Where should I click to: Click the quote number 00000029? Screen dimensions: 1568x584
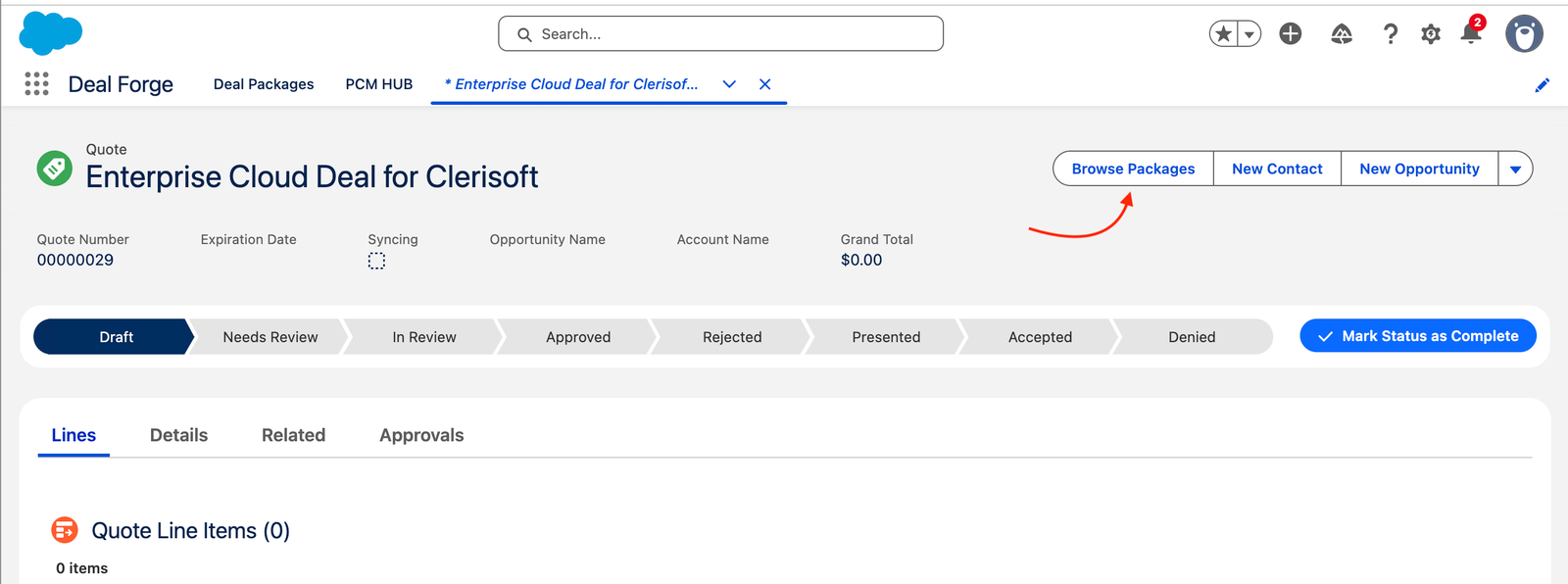75,260
